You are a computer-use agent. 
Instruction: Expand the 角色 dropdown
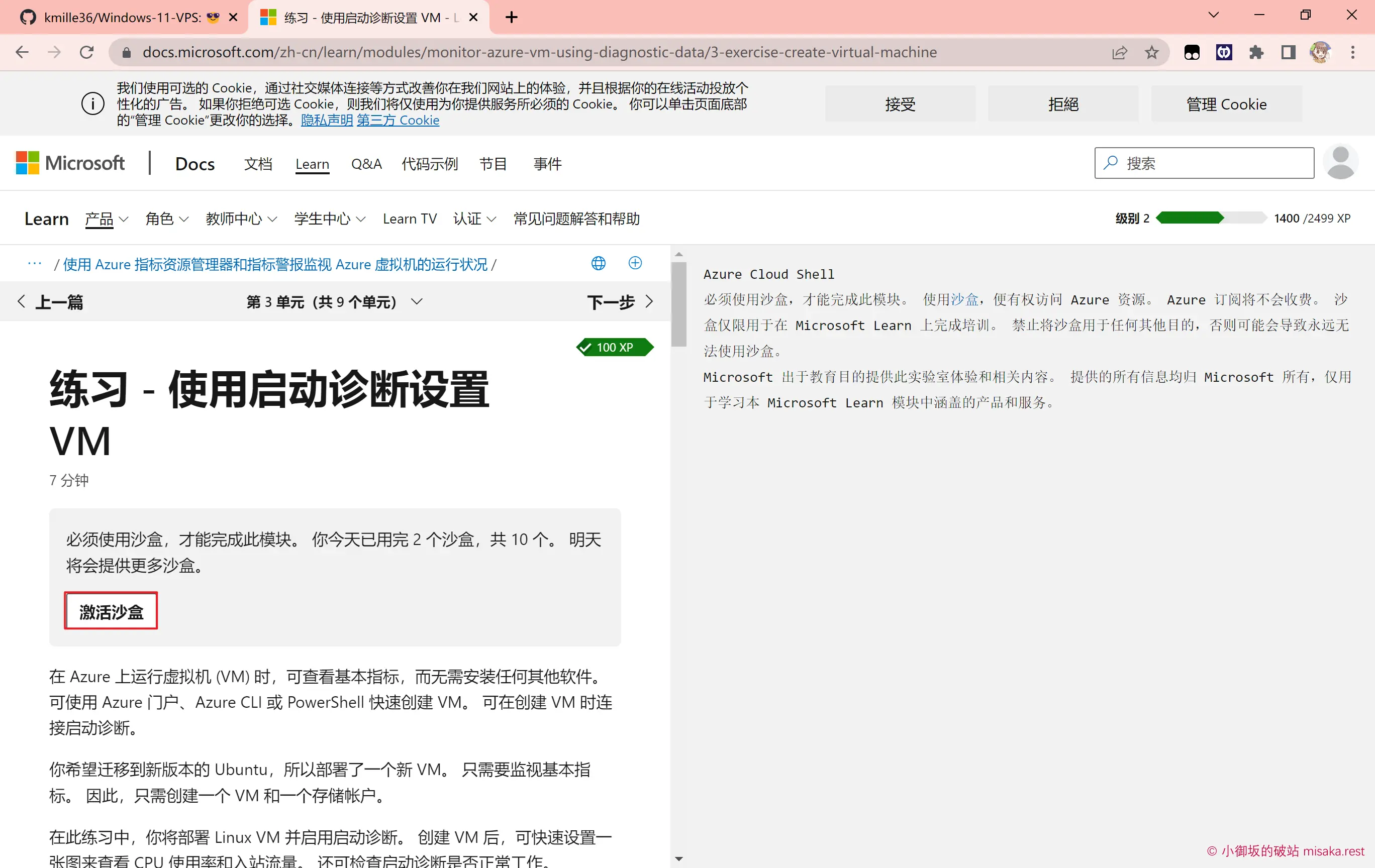[167, 219]
